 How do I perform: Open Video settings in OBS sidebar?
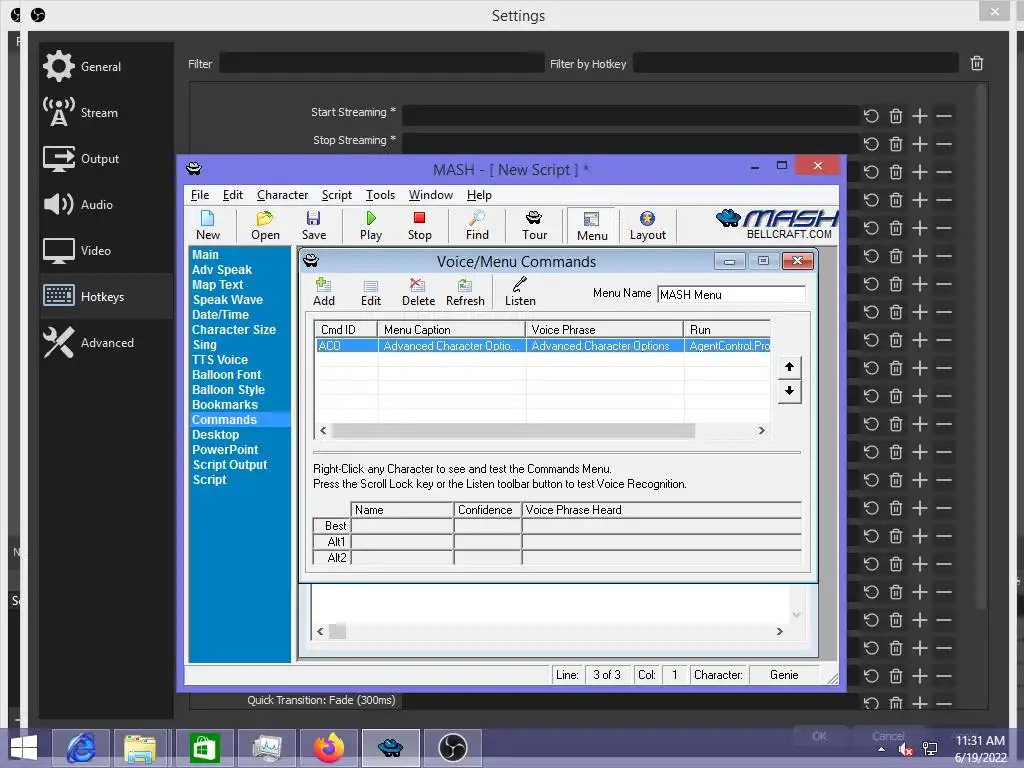pyautogui.click(x=106, y=250)
